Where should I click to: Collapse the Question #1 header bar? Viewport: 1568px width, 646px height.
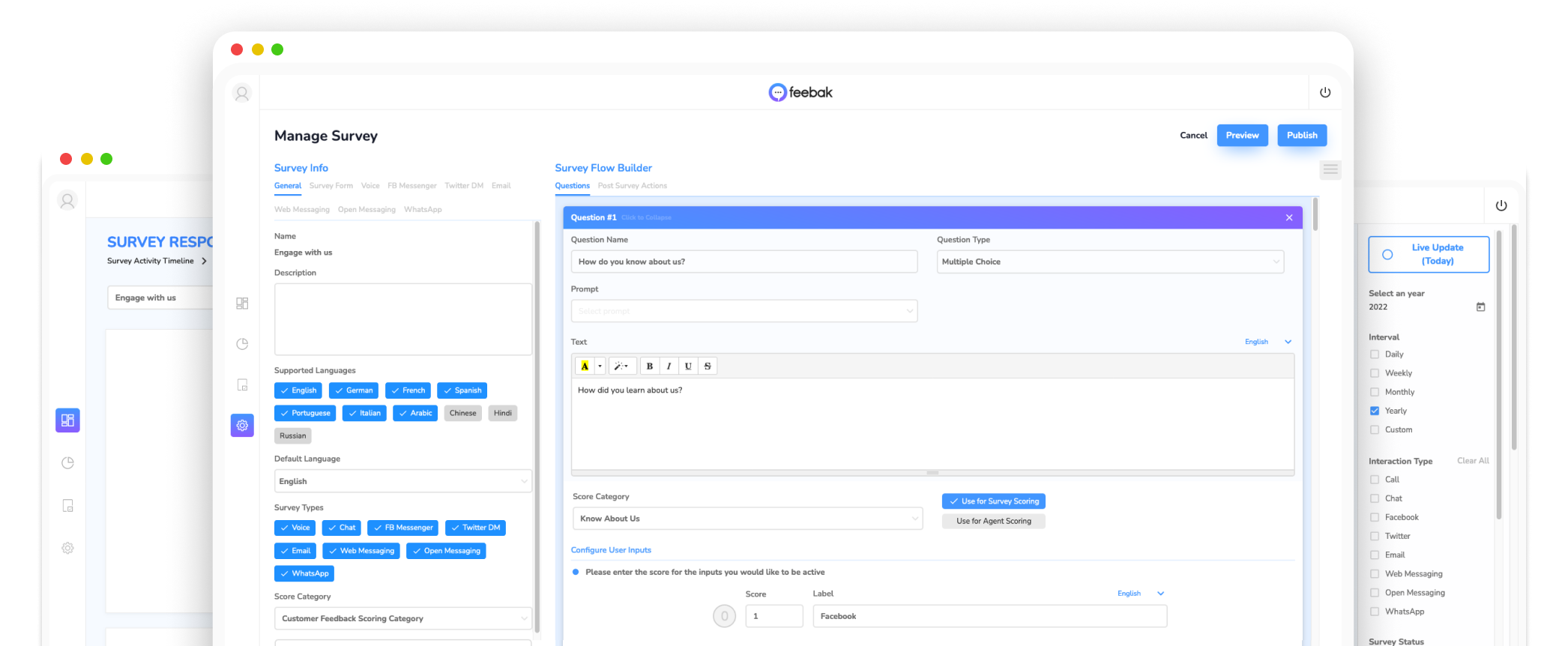tap(932, 217)
